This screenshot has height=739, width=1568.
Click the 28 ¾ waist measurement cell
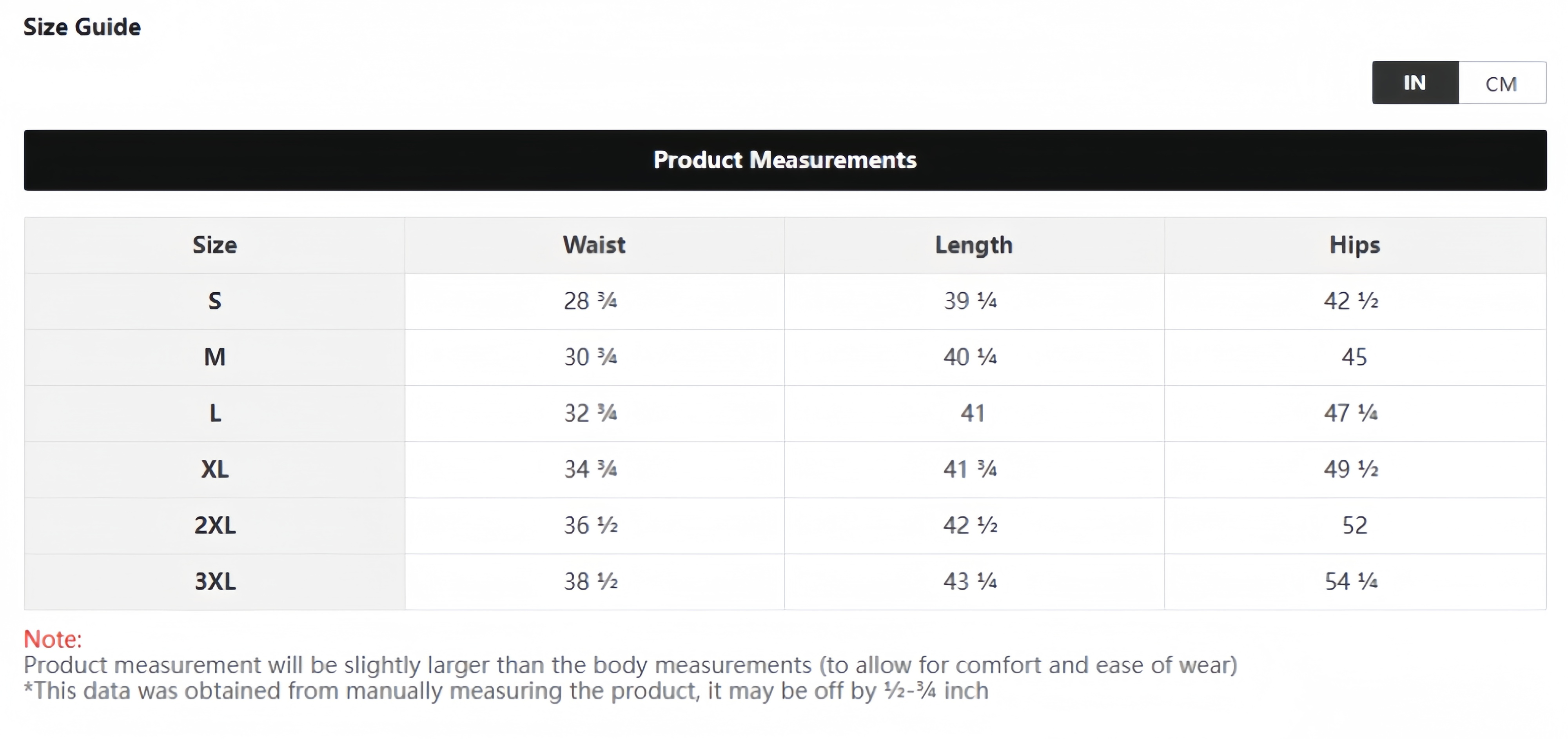[590, 301]
